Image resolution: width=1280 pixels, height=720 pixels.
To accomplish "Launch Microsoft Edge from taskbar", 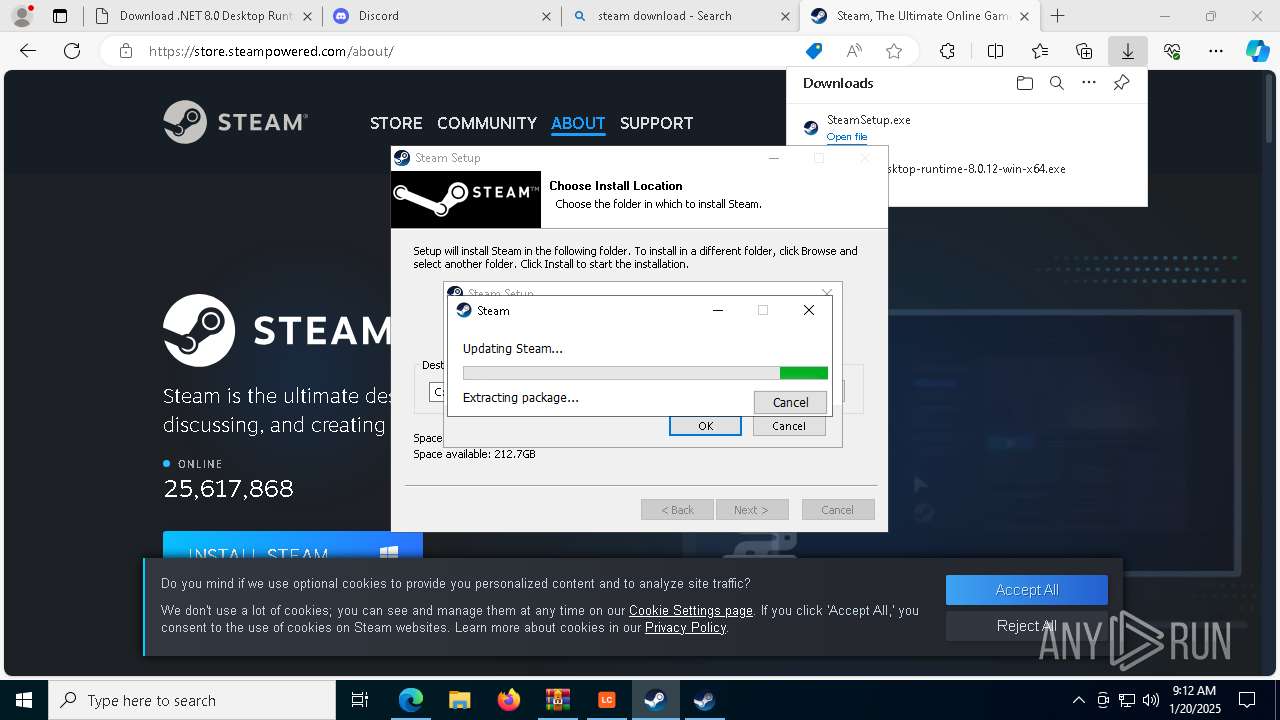I will (x=411, y=700).
